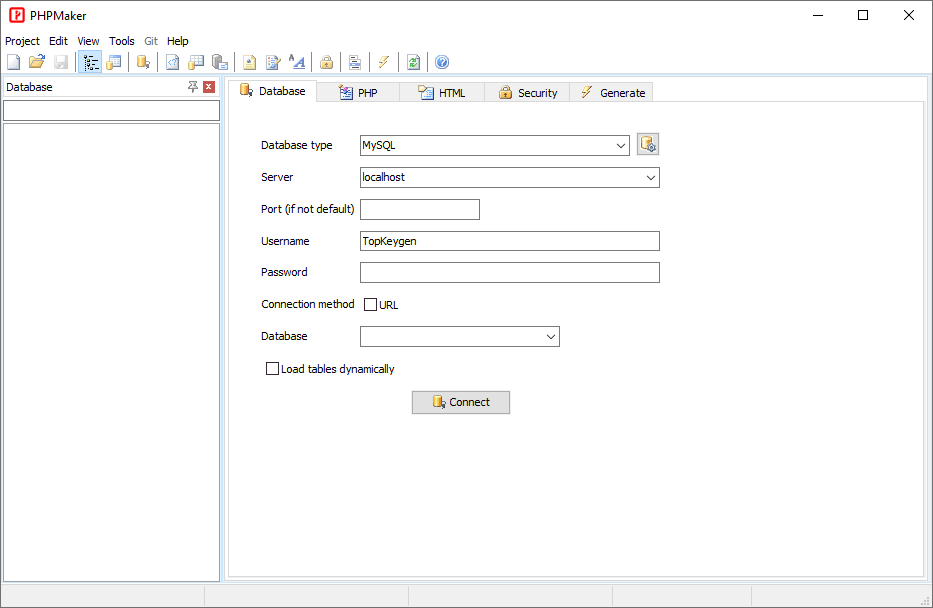This screenshot has height=608, width=933.
Task: Switch to the HTML tab
Action: click(442, 93)
